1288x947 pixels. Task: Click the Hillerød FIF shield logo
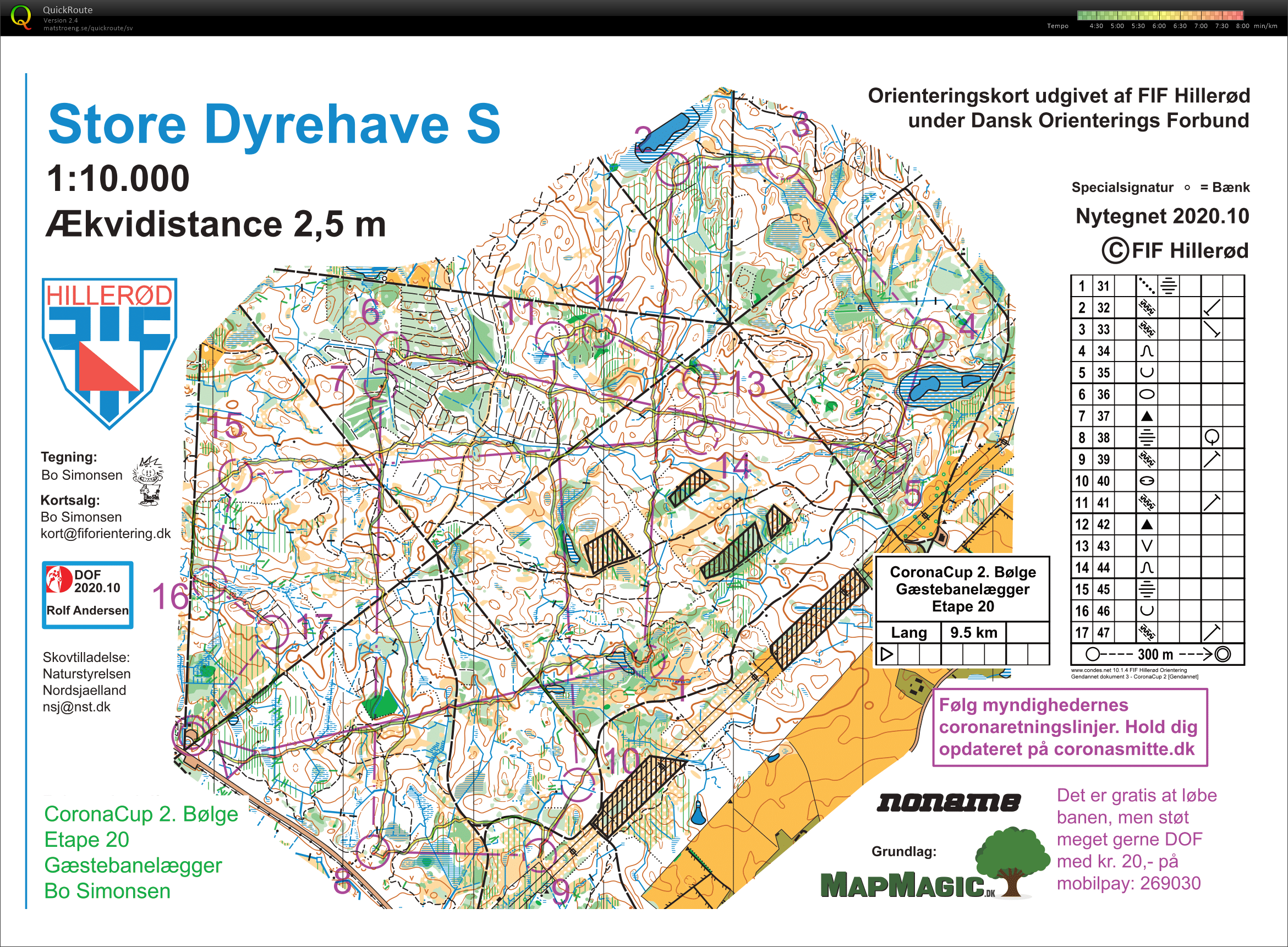coord(109,354)
